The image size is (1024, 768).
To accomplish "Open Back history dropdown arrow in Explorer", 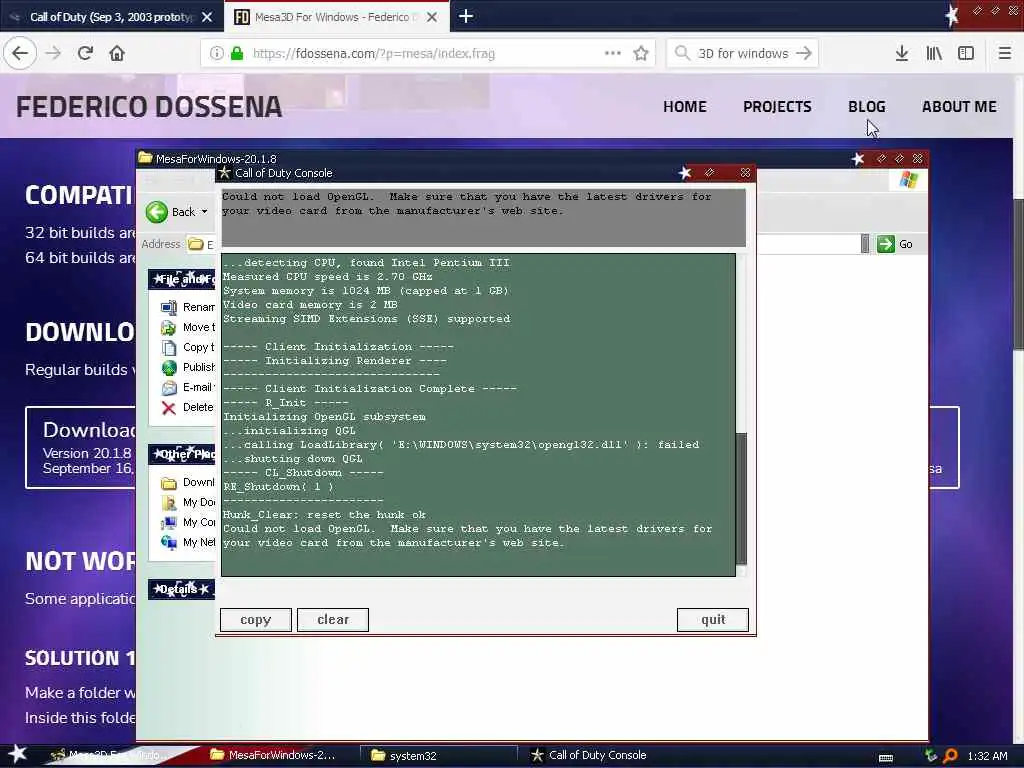I will pyautogui.click(x=204, y=212).
